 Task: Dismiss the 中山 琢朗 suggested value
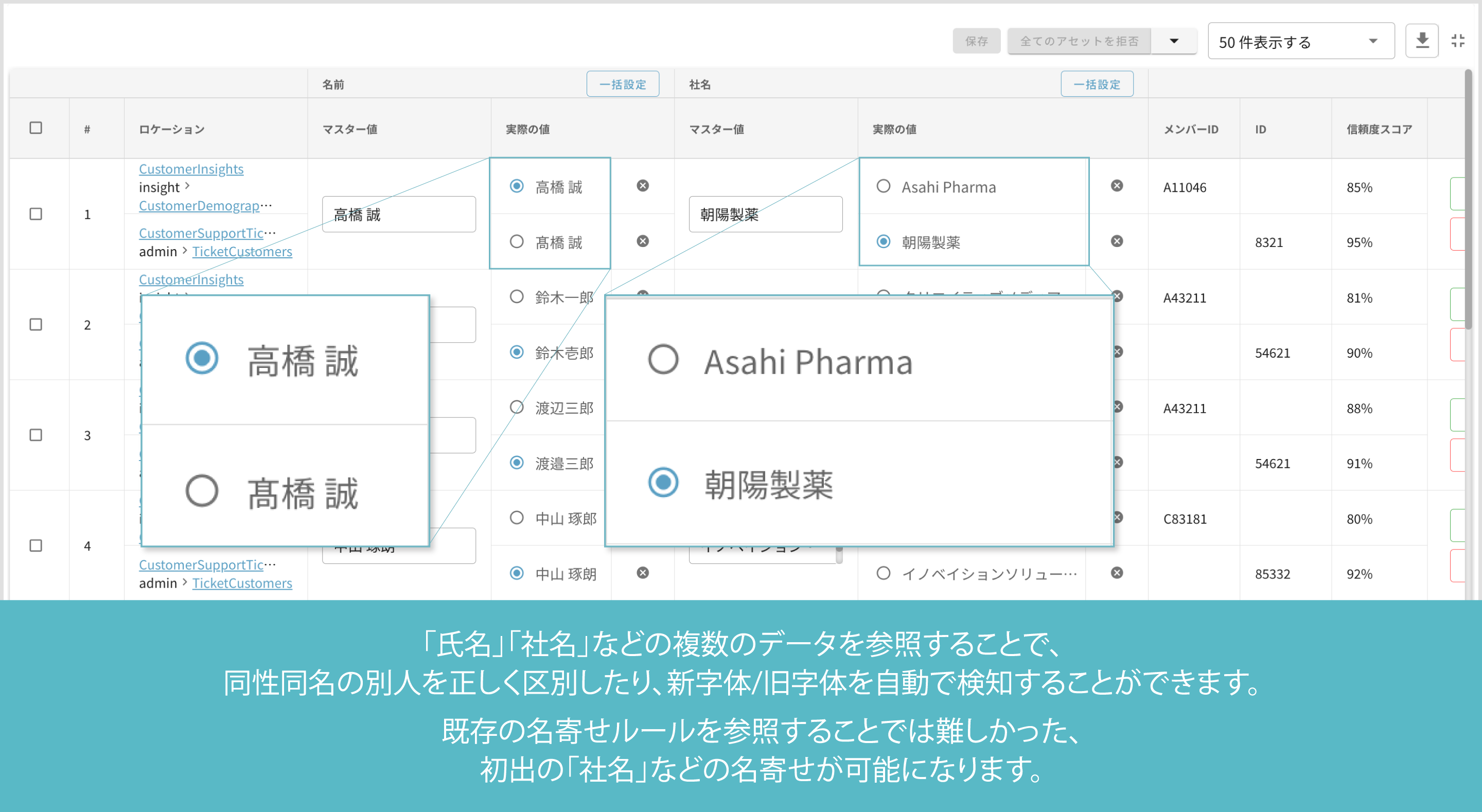643,573
